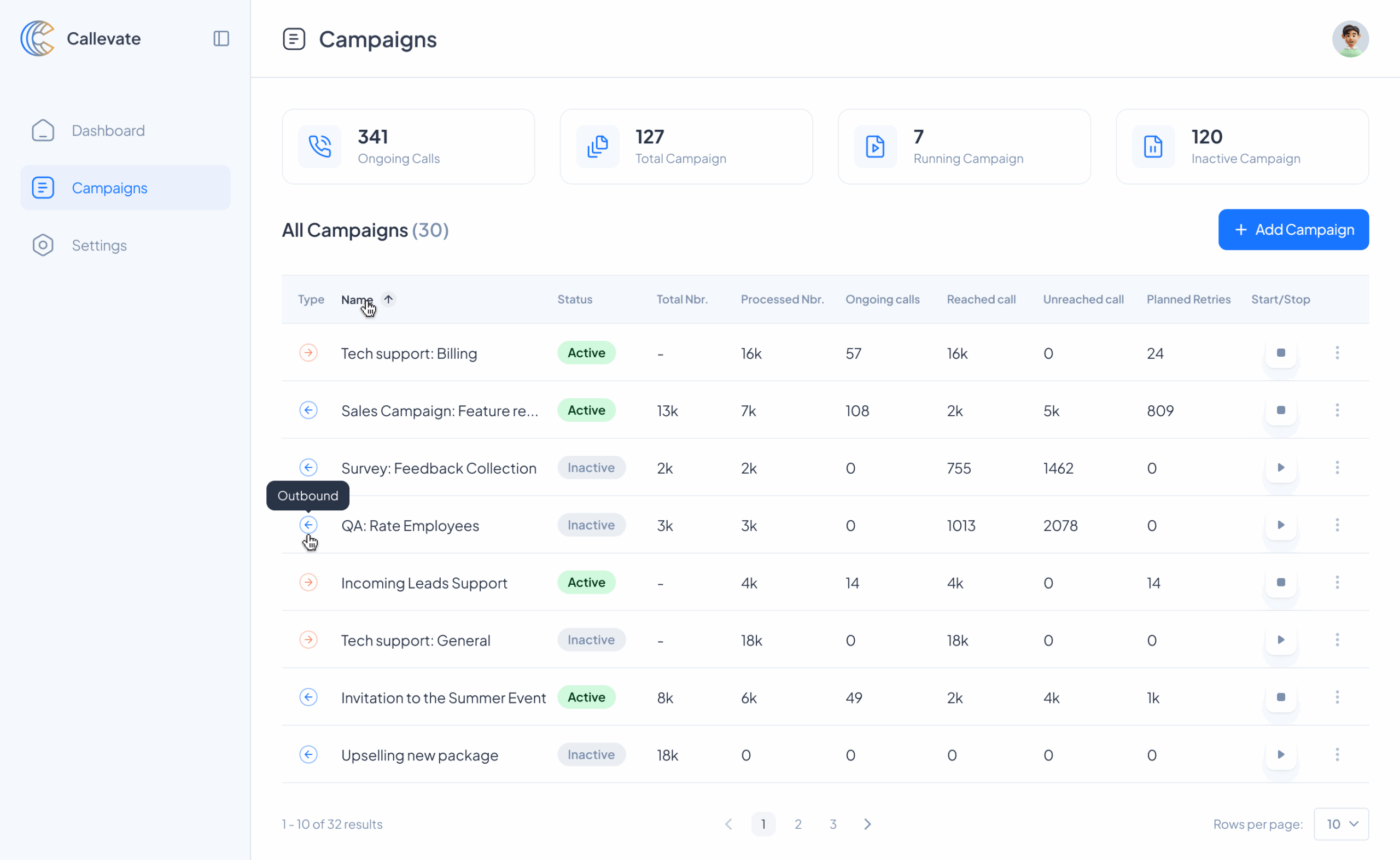Open the Rows per page dropdown
Screen dimensions: 1400x860
[x=1341, y=824]
